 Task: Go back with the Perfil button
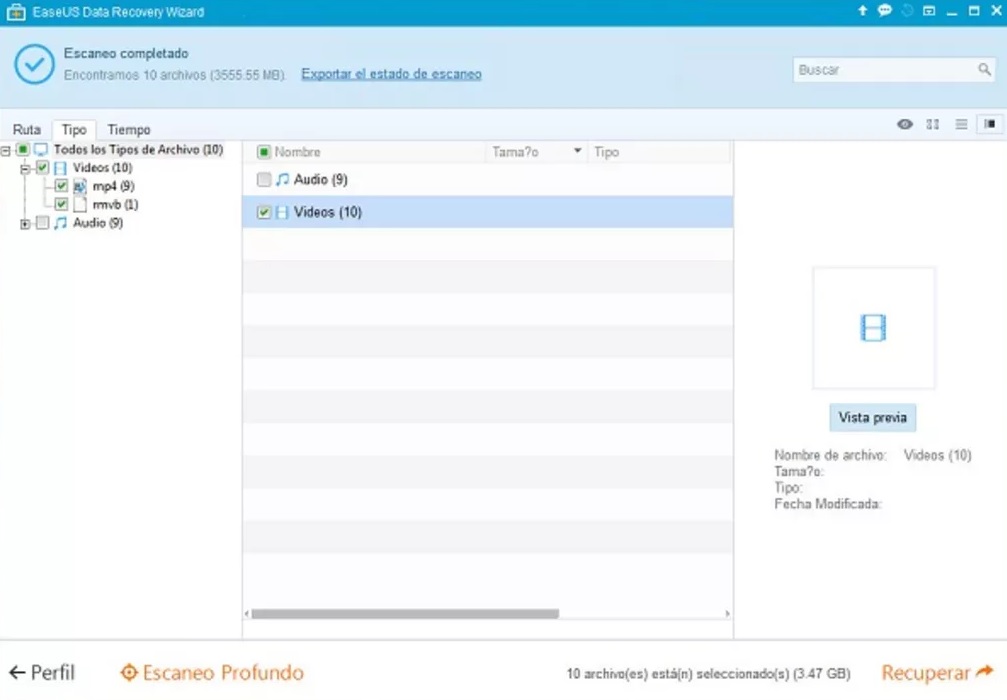coord(42,672)
